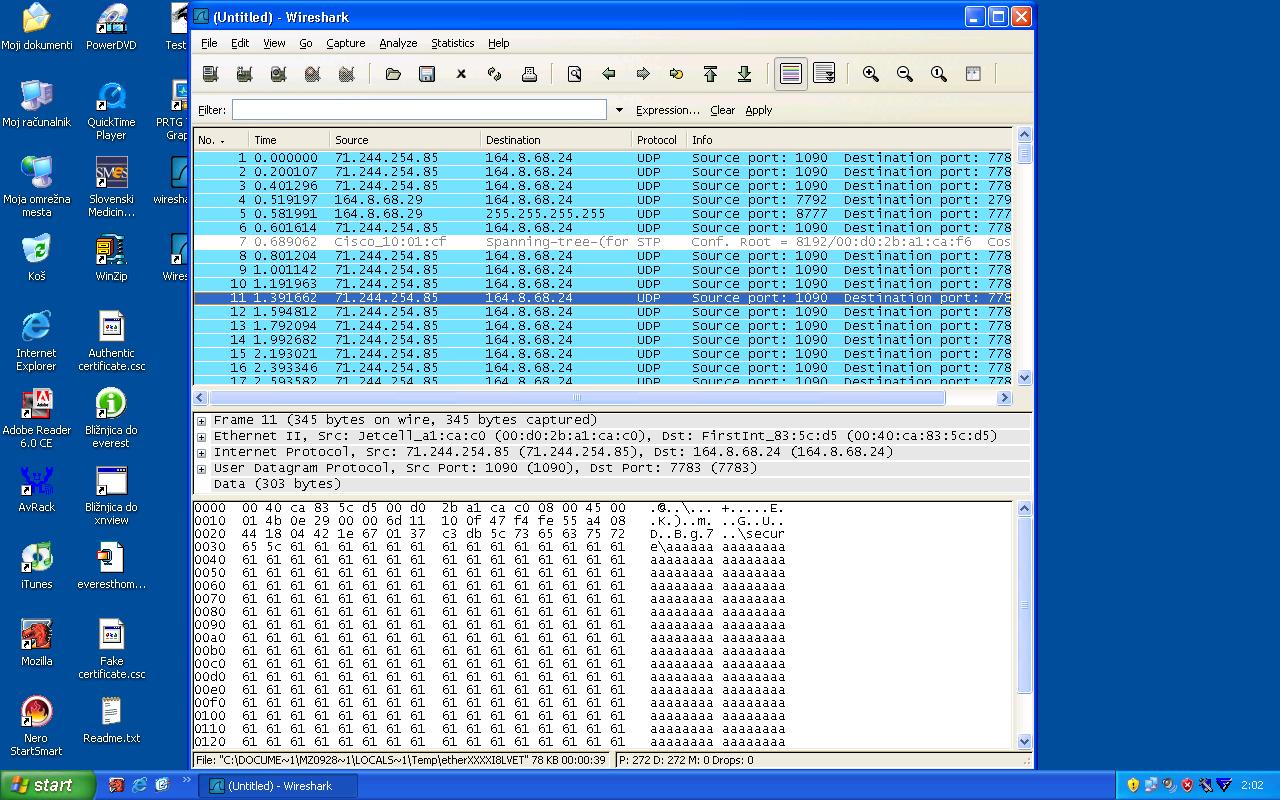Reset zoom to normal size

(939, 74)
